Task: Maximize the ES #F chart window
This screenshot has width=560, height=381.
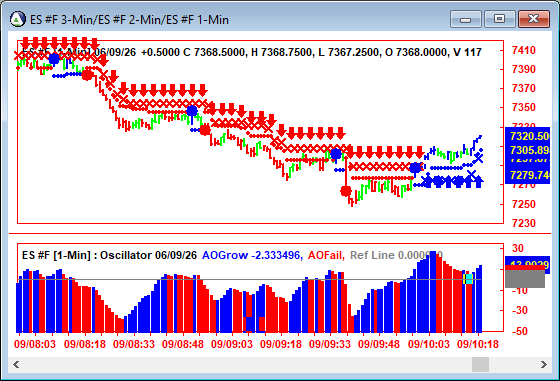Action: coord(499,19)
